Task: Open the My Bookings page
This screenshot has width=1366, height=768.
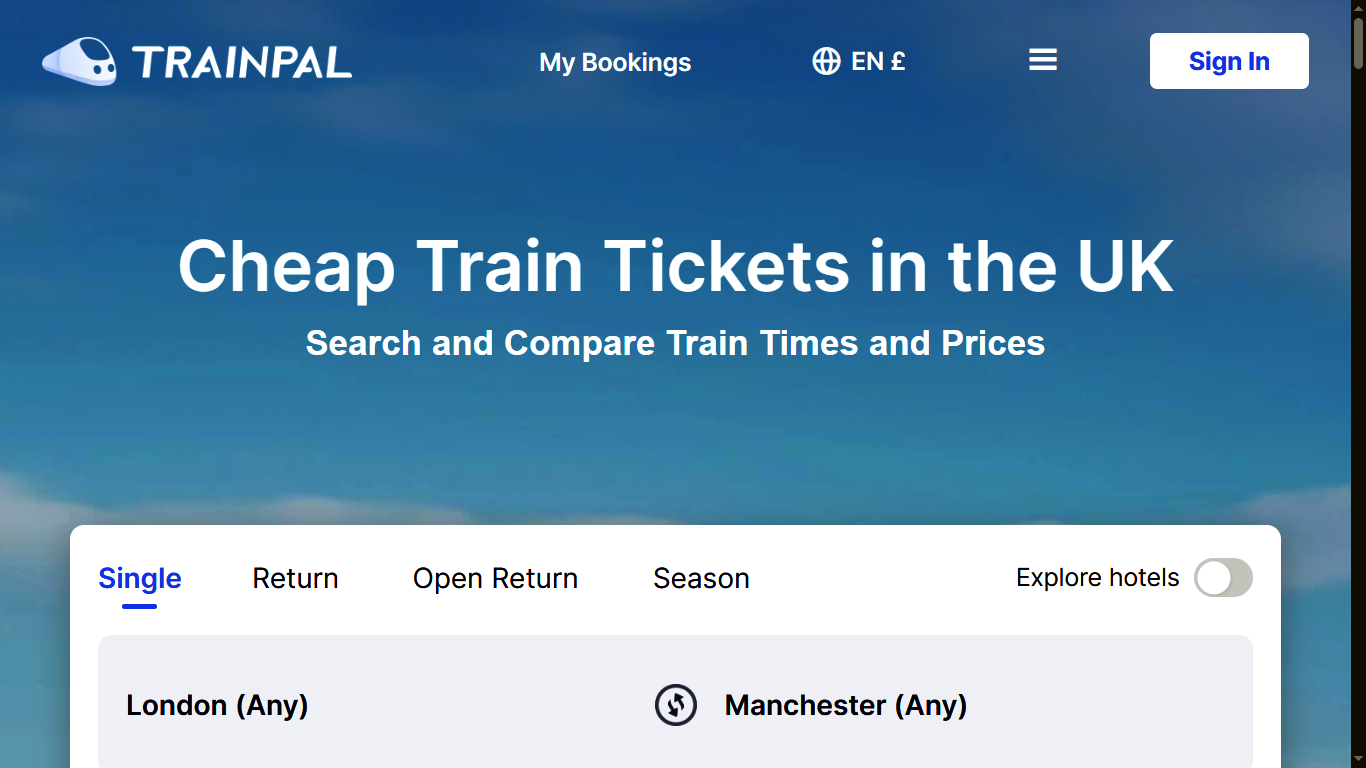Action: point(615,62)
